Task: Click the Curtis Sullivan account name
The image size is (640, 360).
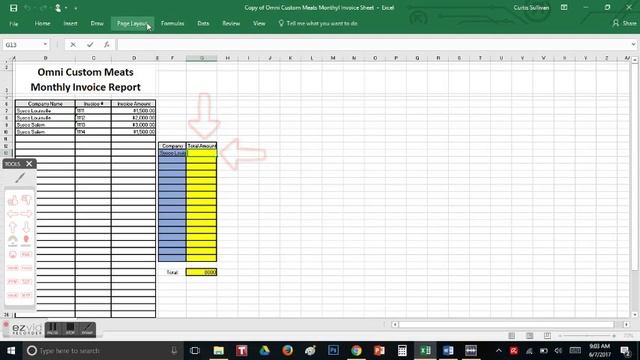Action: click(x=531, y=8)
